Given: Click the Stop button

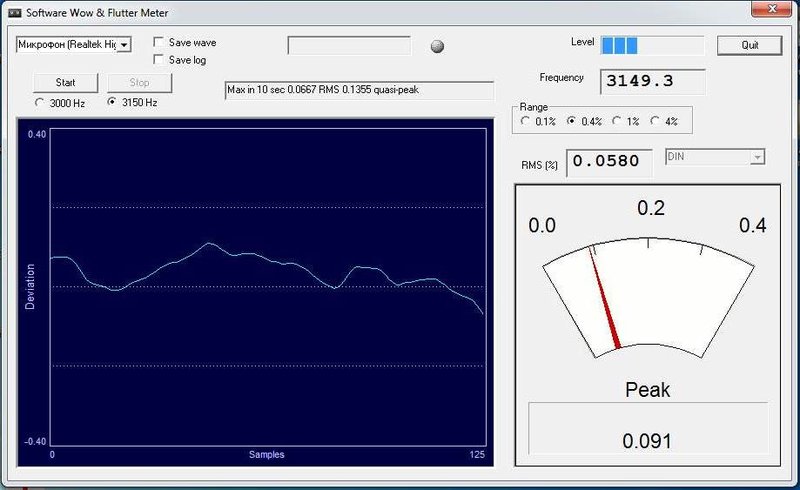Looking at the screenshot, I should pyautogui.click(x=139, y=82).
